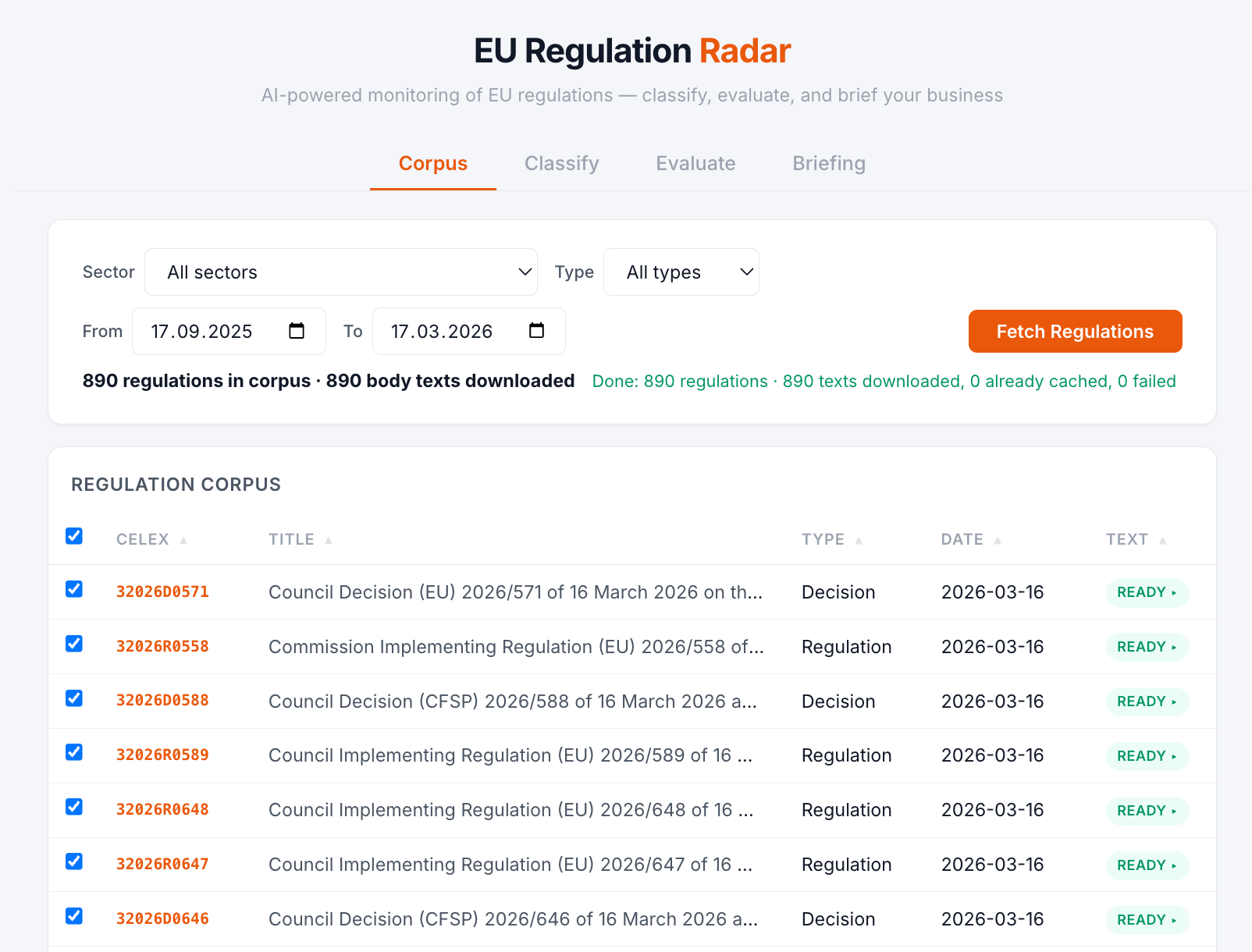The image size is (1252, 952).
Task: Open CELEX link 32026D0646
Action: coord(162,919)
